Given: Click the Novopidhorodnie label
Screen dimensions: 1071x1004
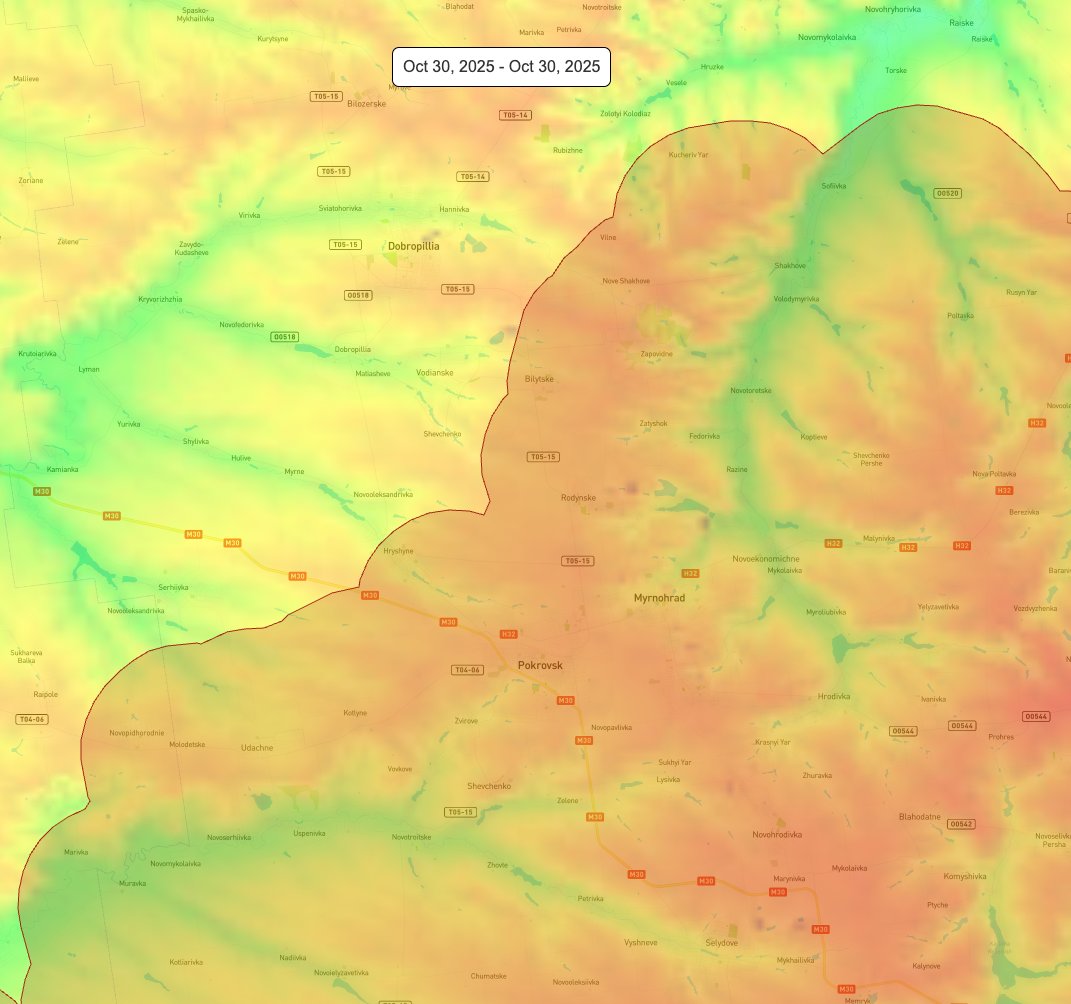Looking at the screenshot, I should pos(137,734).
